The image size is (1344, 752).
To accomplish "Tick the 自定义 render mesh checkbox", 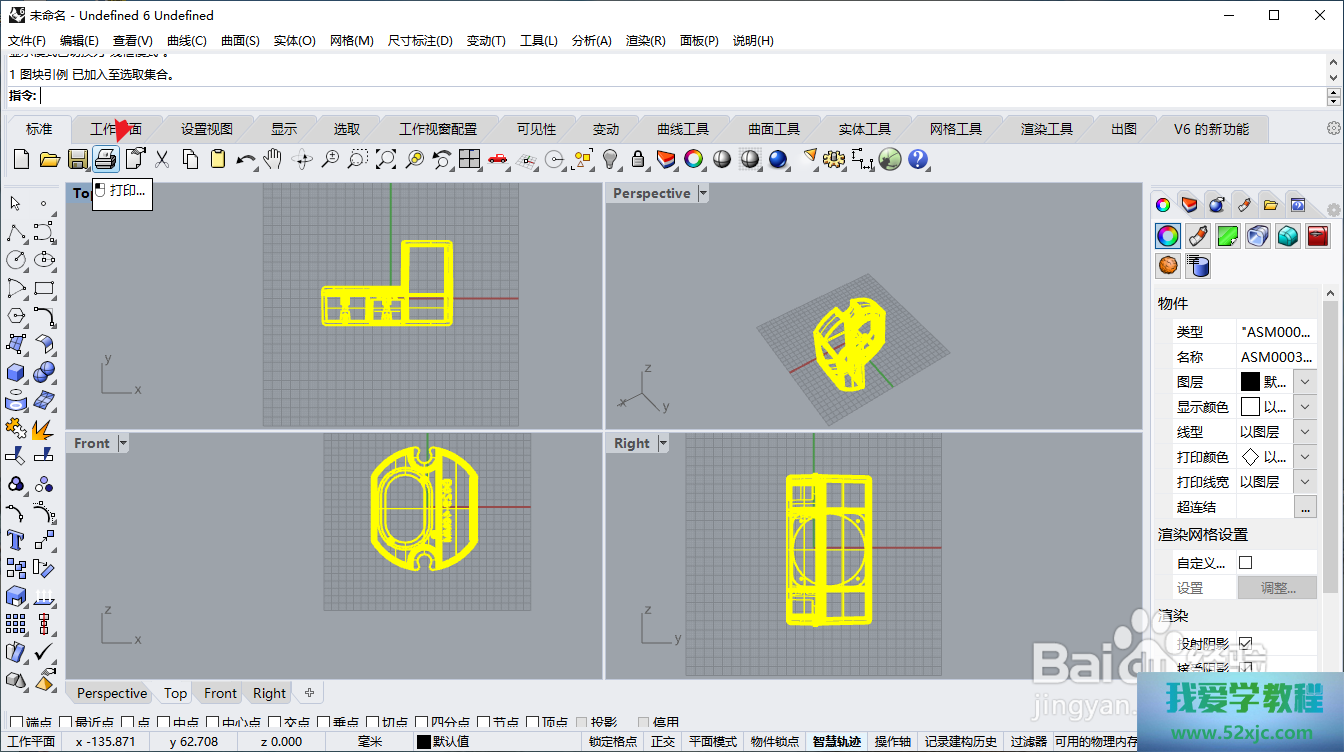I will pos(1245,563).
